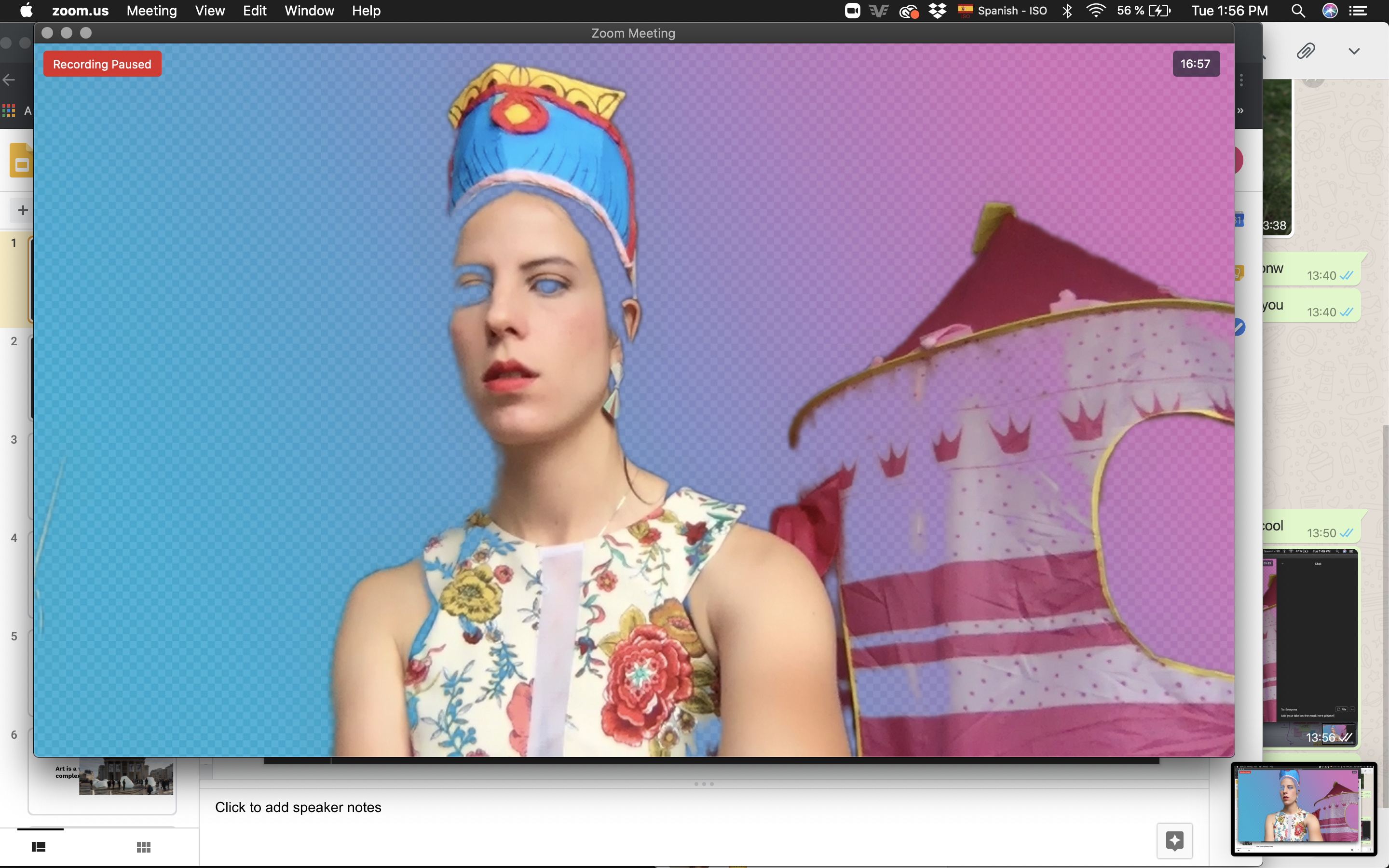Viewport: 1389px width, 868px height.
Task: Click the Zoom camera menu bar icon
Action: [852, 11]
